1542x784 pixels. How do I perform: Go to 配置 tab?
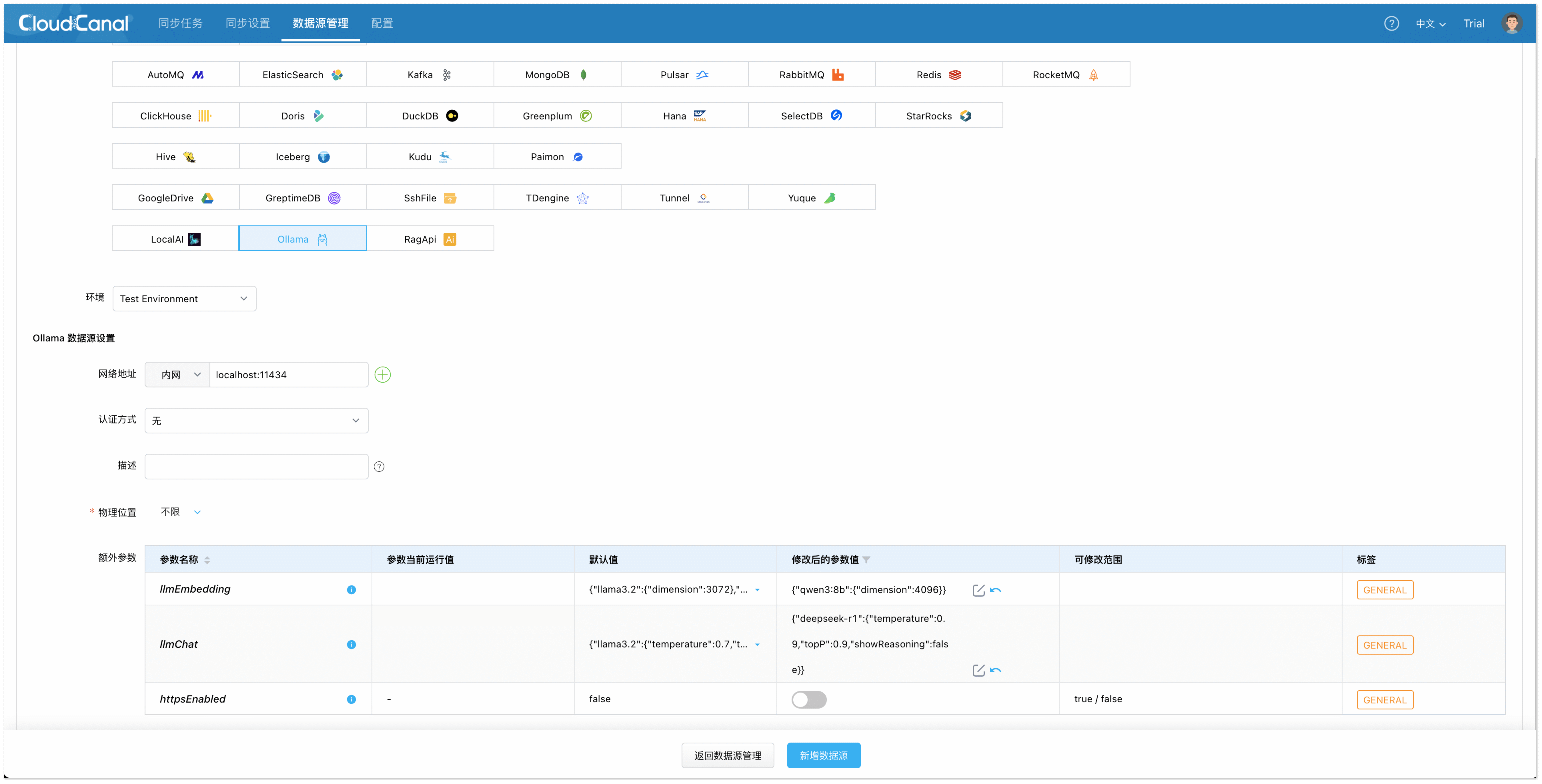pyautogui.click(x=382, y=23)
